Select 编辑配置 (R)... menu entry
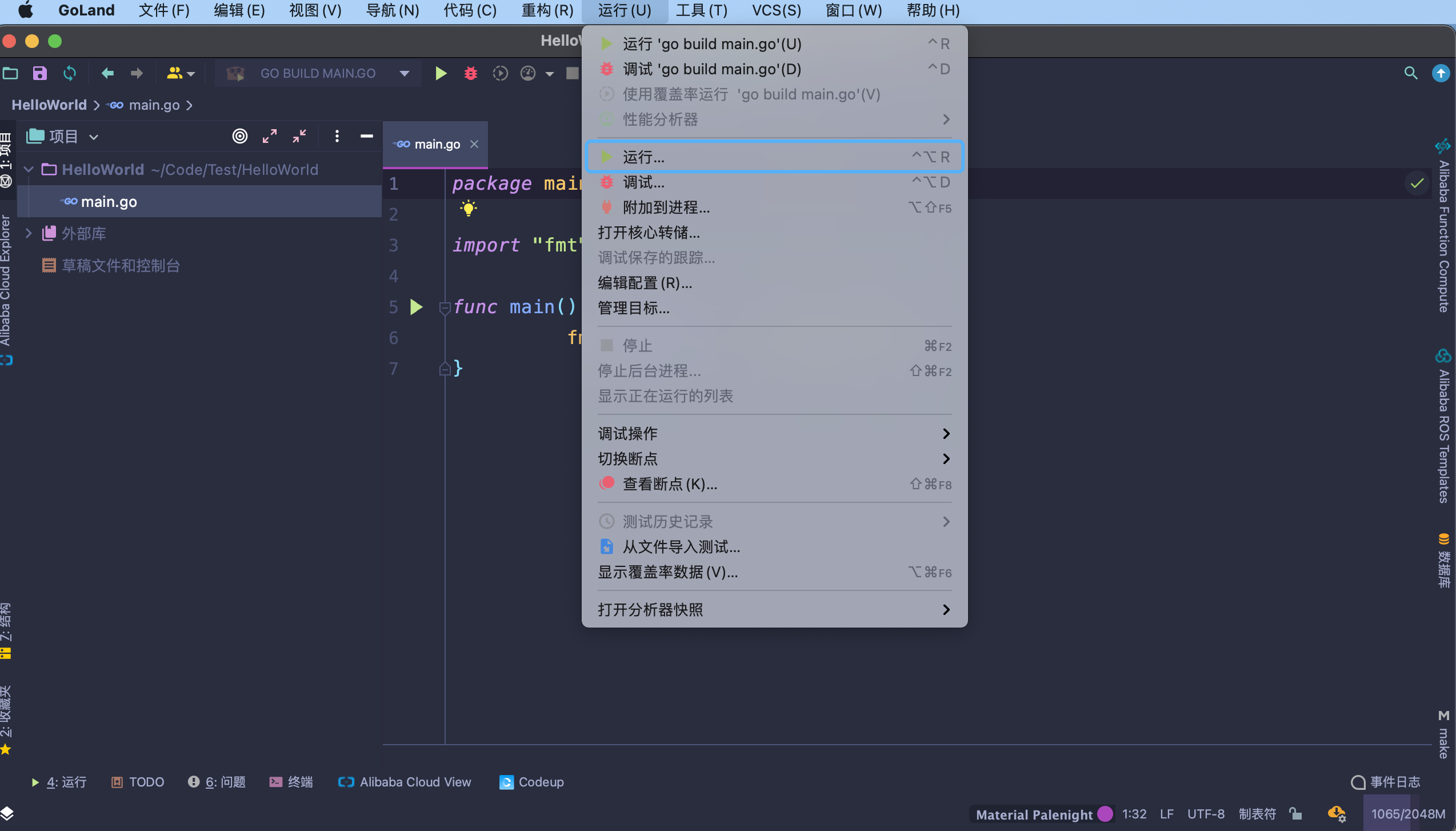The width and height of the screenshot is (1456, 831). 645,283
